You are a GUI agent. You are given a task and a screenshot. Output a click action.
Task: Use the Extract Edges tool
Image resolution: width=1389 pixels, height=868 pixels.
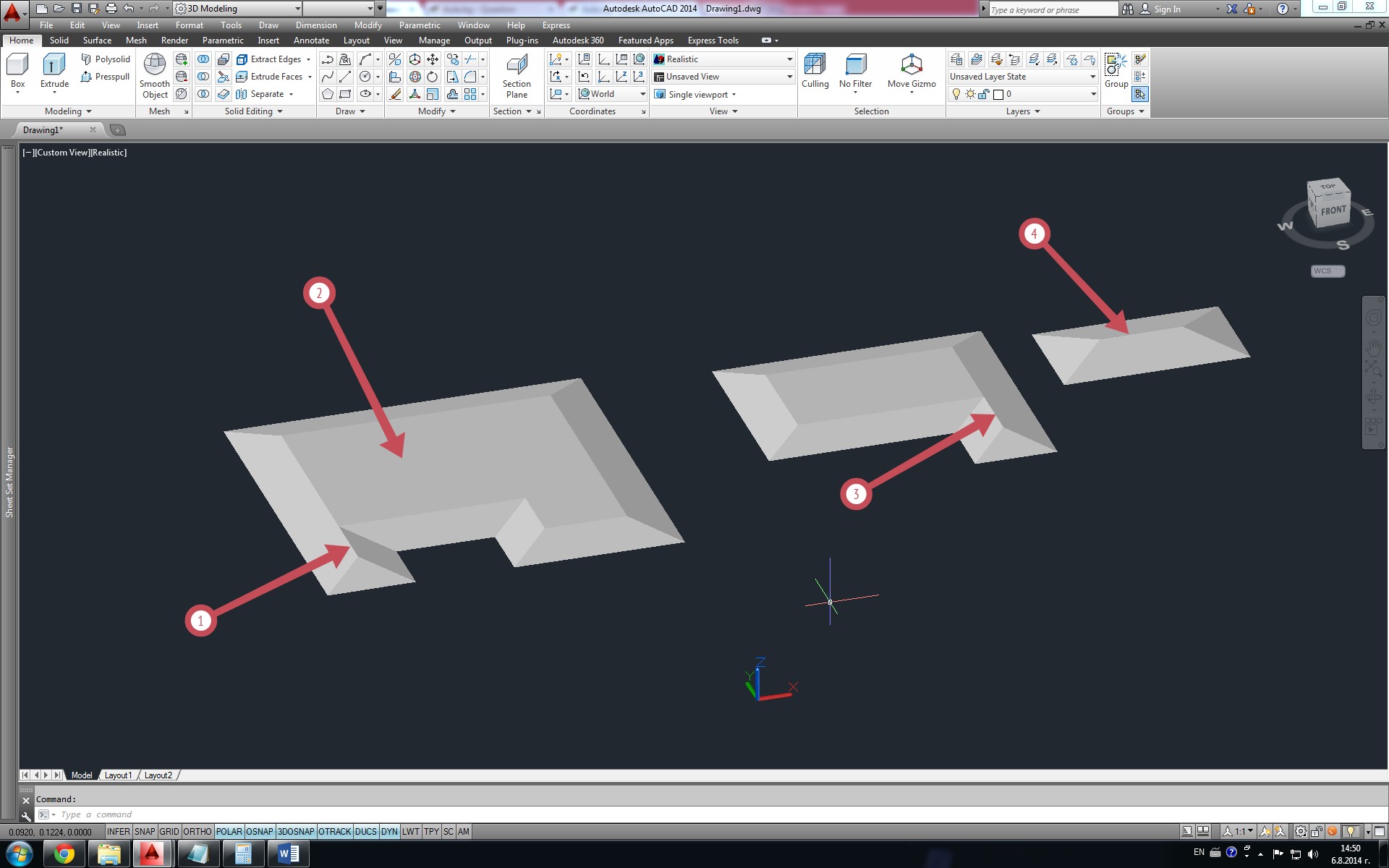click(268, 59)
